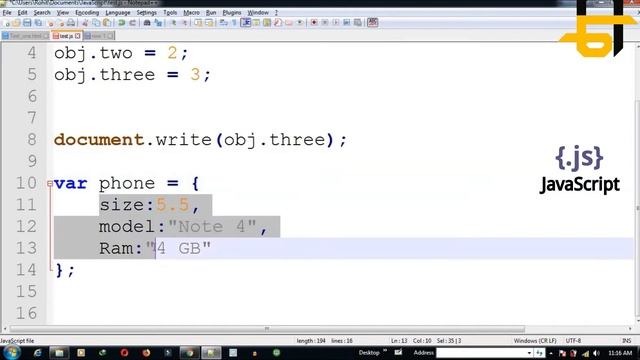Click the Zoom Out toolbar icon
Screen dimensions: 640x360
coord(185,23)
